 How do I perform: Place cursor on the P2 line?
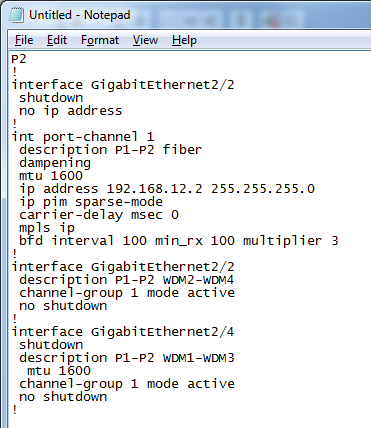[x=19, y=59]
